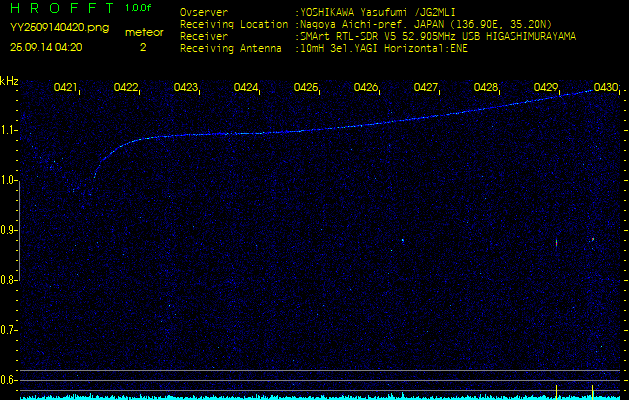The image size is (629, 400).
Task: Click the kHz axis unit label
Action: tap(9, 81)
